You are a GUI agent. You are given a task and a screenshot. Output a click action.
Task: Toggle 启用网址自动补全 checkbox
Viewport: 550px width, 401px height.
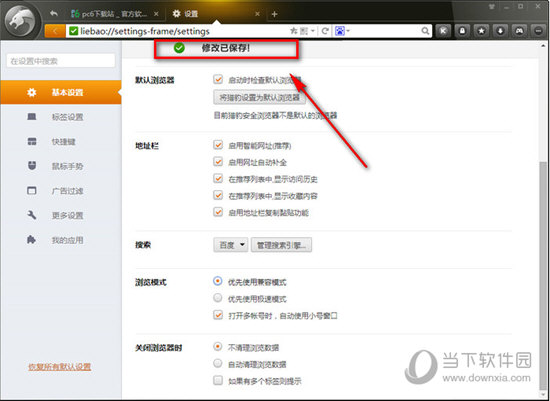coord(218,161)
